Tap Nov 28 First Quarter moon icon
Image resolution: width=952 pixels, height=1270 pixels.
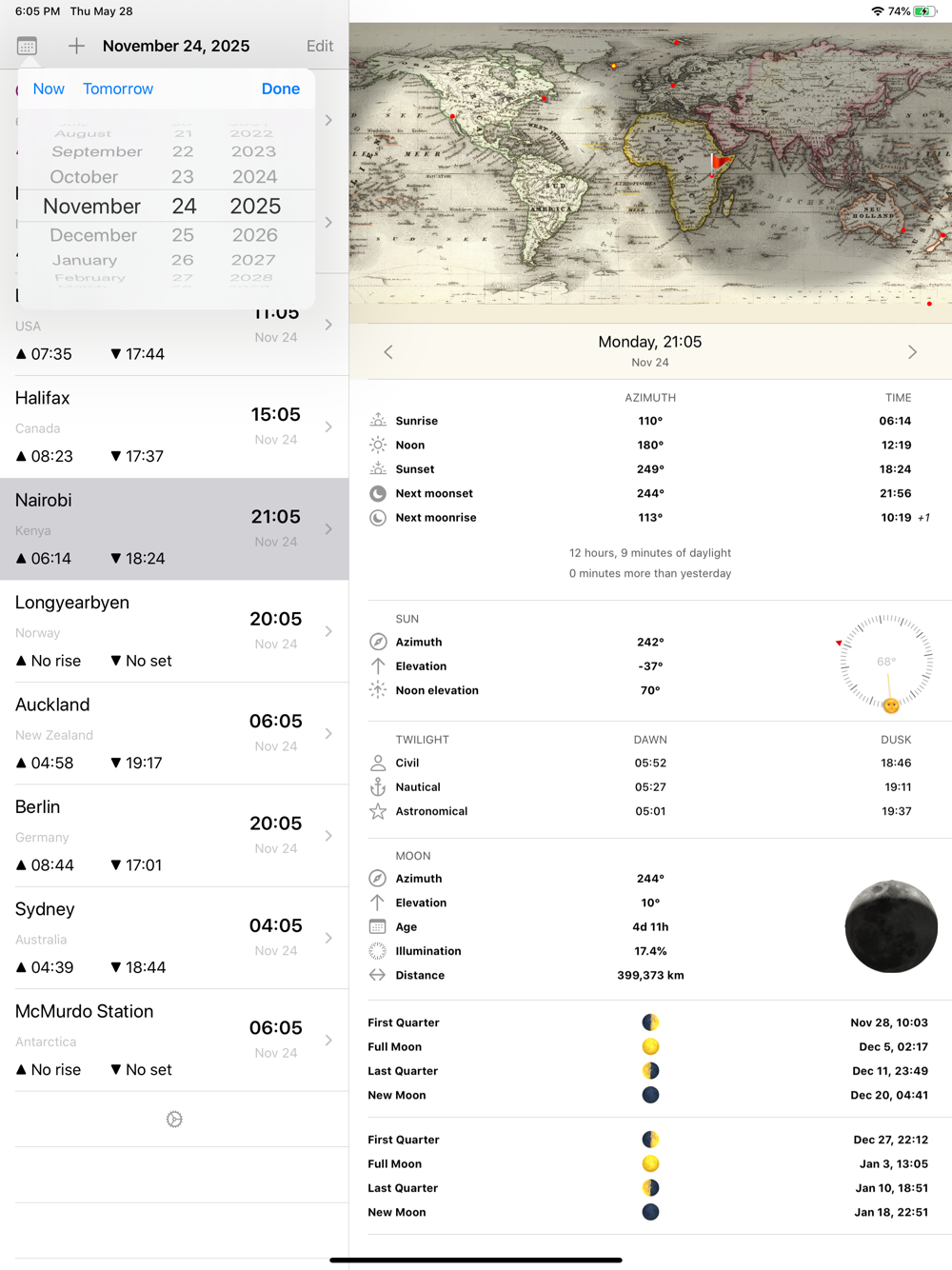(650, 1022)
